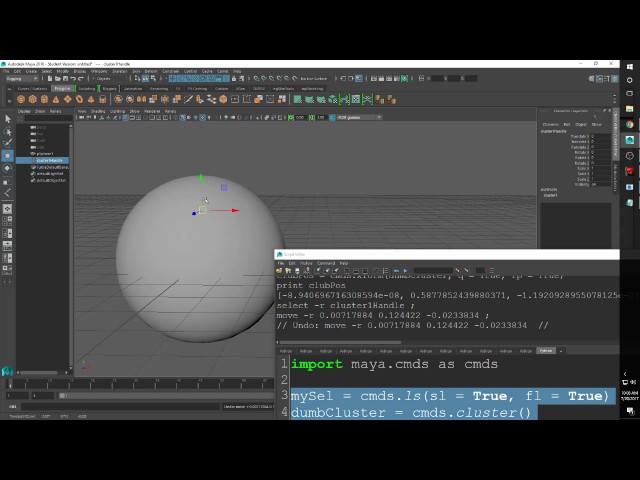The width and height of the screenshot is (640, 480).
Task: Click the New Scene icon in status line
Action: (50, 78)
